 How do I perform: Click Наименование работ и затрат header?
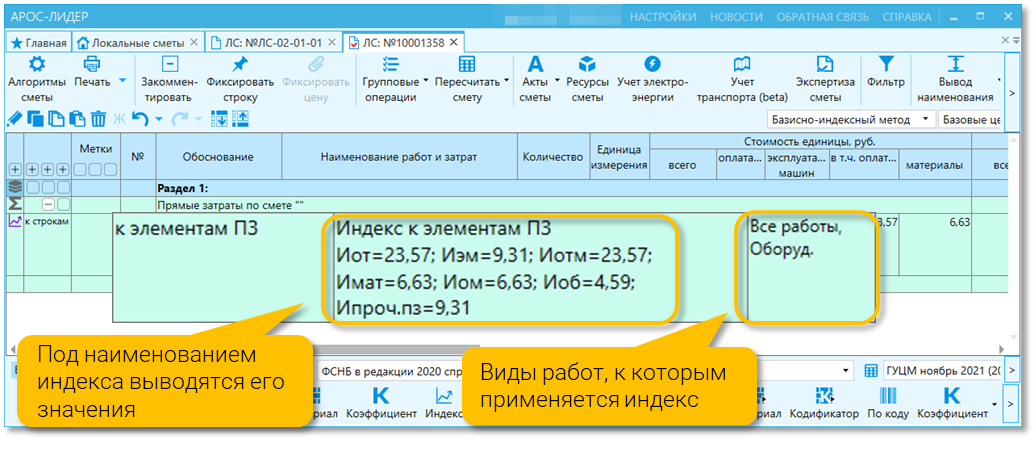click(399, 157)
